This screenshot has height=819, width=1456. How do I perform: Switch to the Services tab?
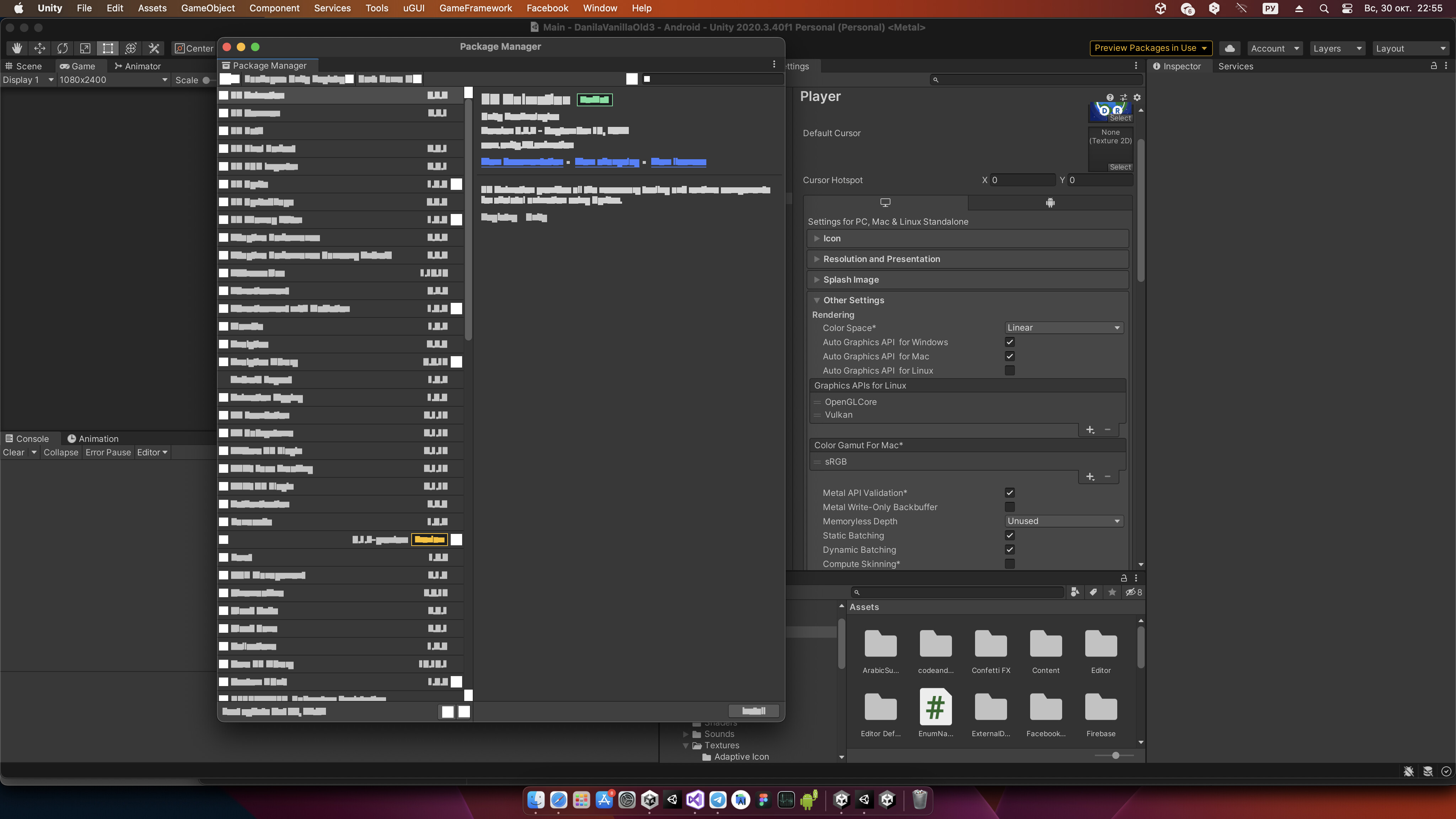tap(1236, 66)
